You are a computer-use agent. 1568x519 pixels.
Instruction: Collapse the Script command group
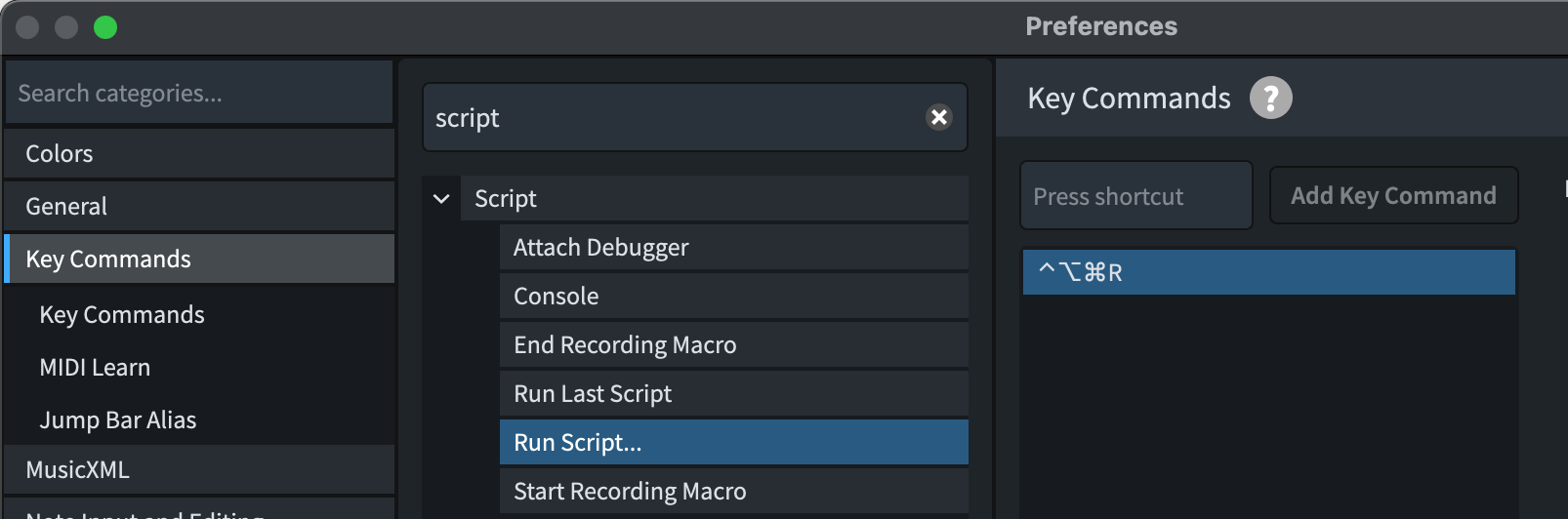[441, 199]
